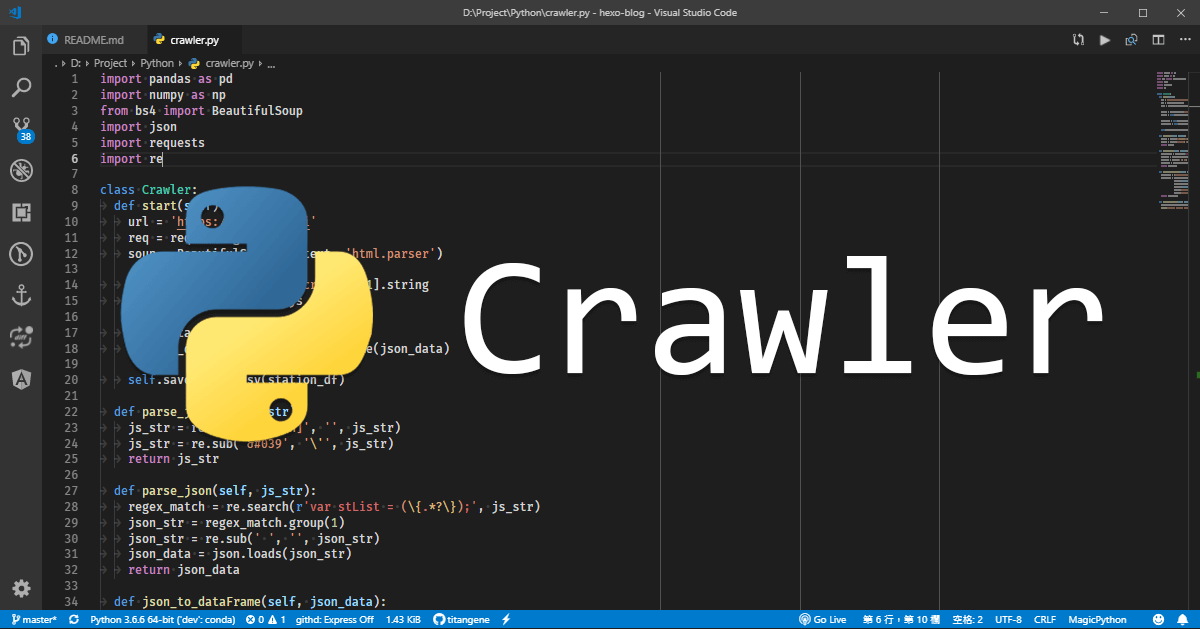Image resolution: width=1200 pixels, height=629 pixels.
Task: Expand the 'Project' breadcrumb
Action: coord(110,63)
